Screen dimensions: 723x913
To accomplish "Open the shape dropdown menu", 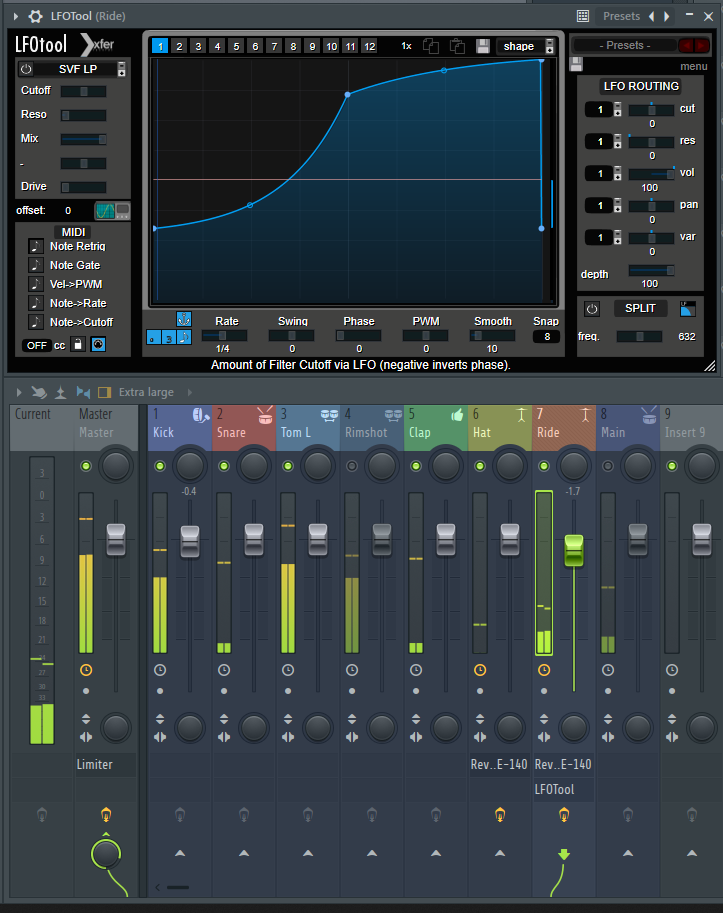I will tap(524, 46).
